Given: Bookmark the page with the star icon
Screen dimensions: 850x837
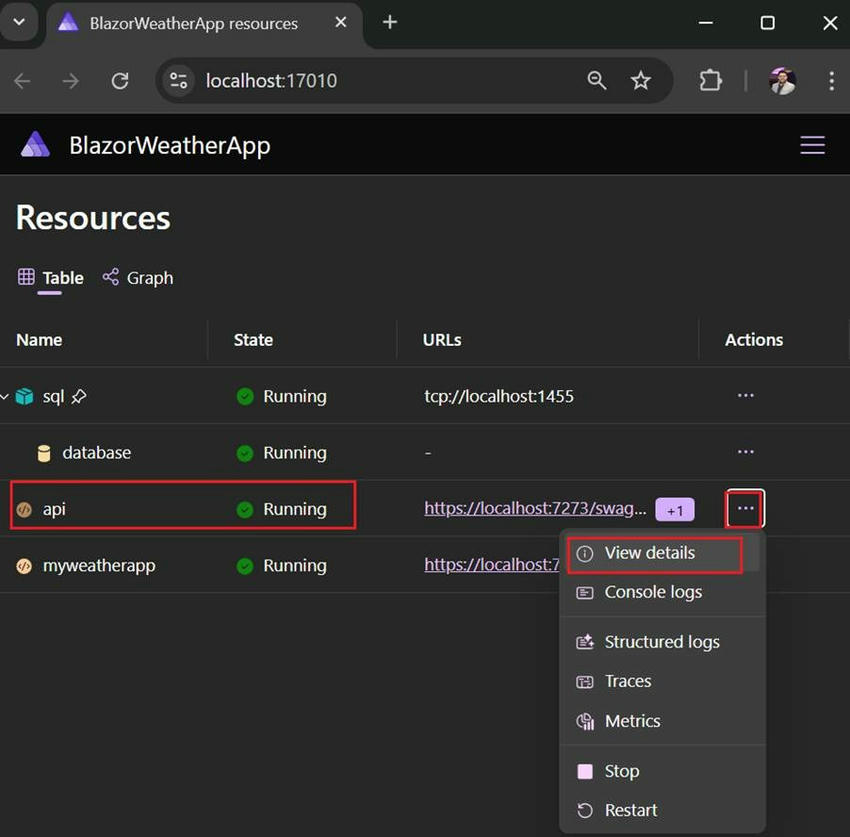Looking at the screenshot, I should [x=641, y=80].
